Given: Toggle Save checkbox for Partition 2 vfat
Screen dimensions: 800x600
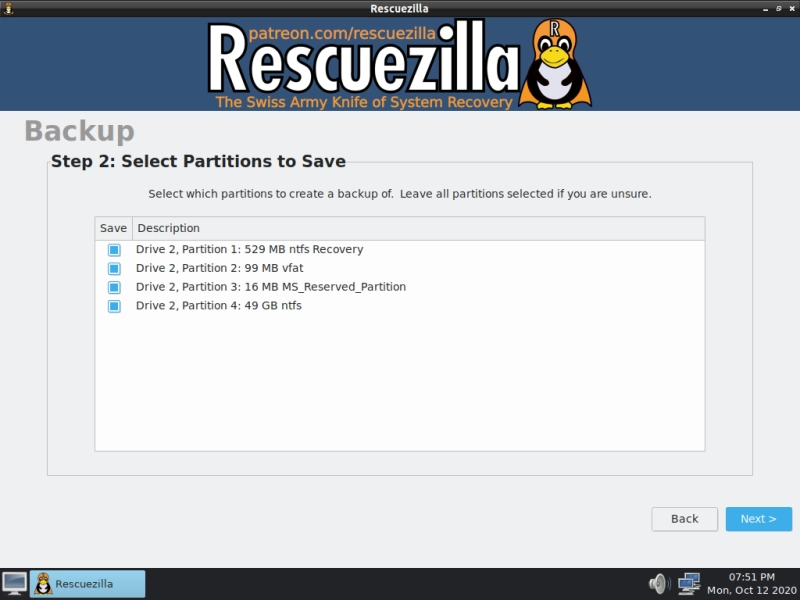Looking at the screenshot, I should pyautogui.click(x=114, y=268).
